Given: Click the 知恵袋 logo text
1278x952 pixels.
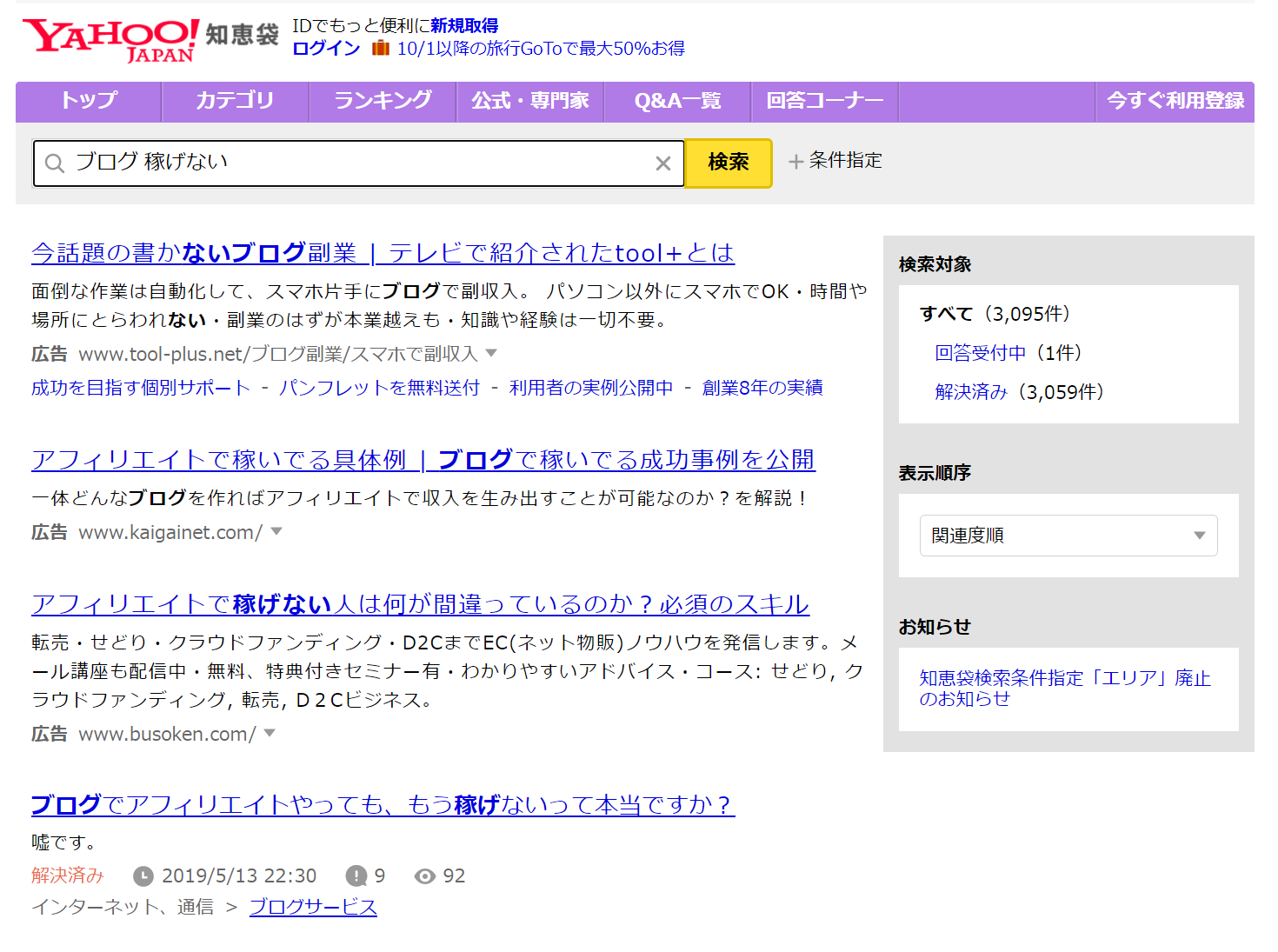Looking at the screenshot, I should pos(243,36).
